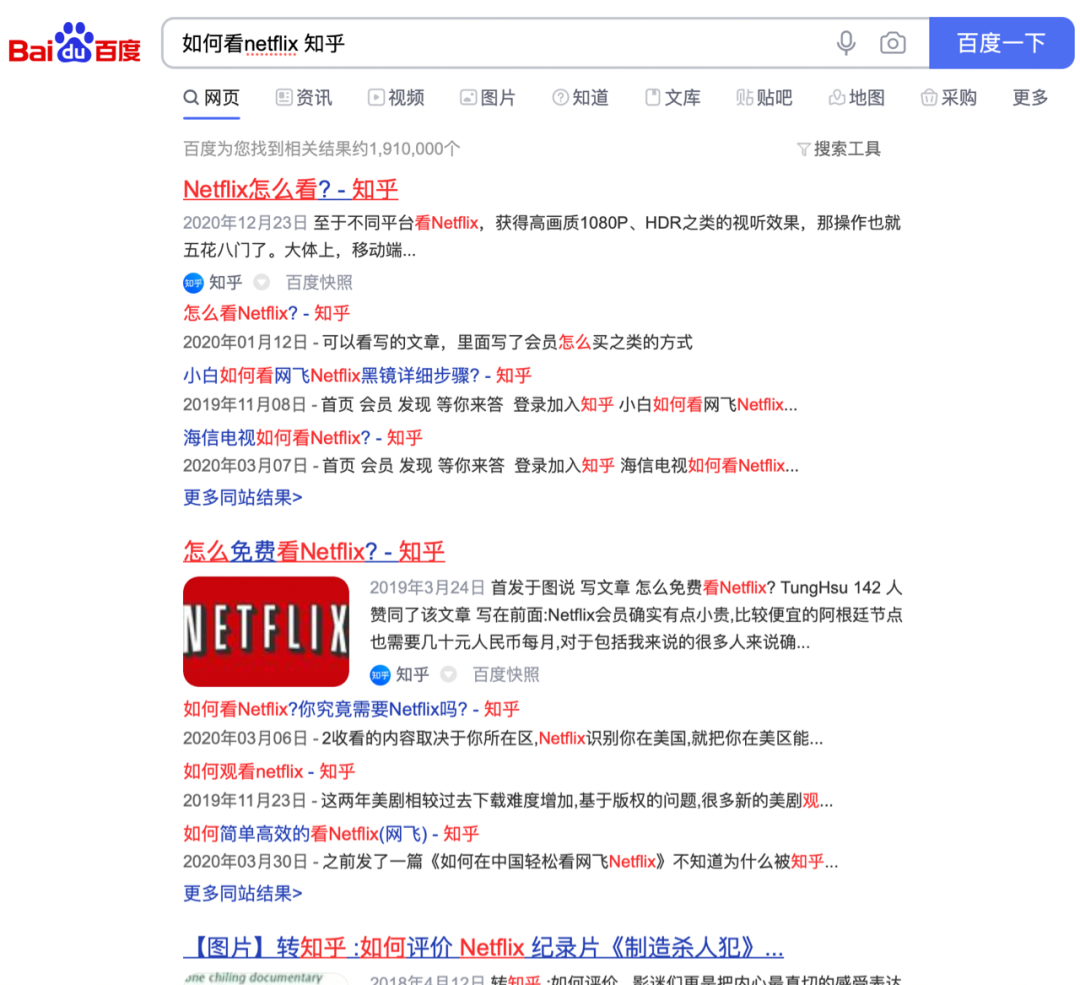Click first 更多同站结果> link
The image size is (1080, 985).
[x=242, y=497]
